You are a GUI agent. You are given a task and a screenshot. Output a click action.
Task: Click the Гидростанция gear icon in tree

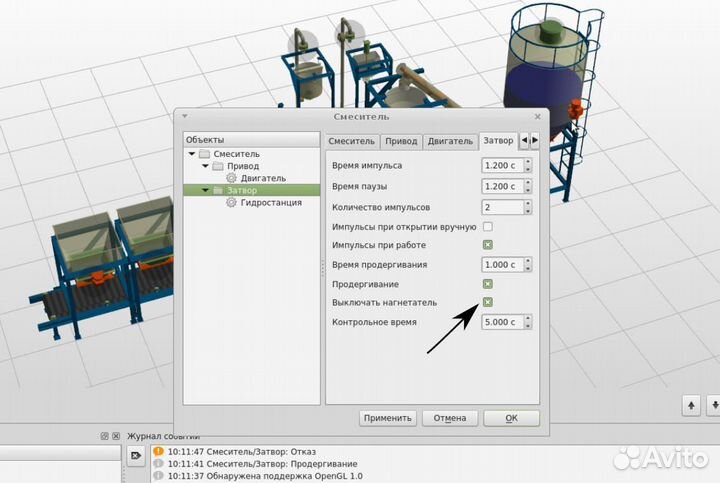click(x=231, y=202)
